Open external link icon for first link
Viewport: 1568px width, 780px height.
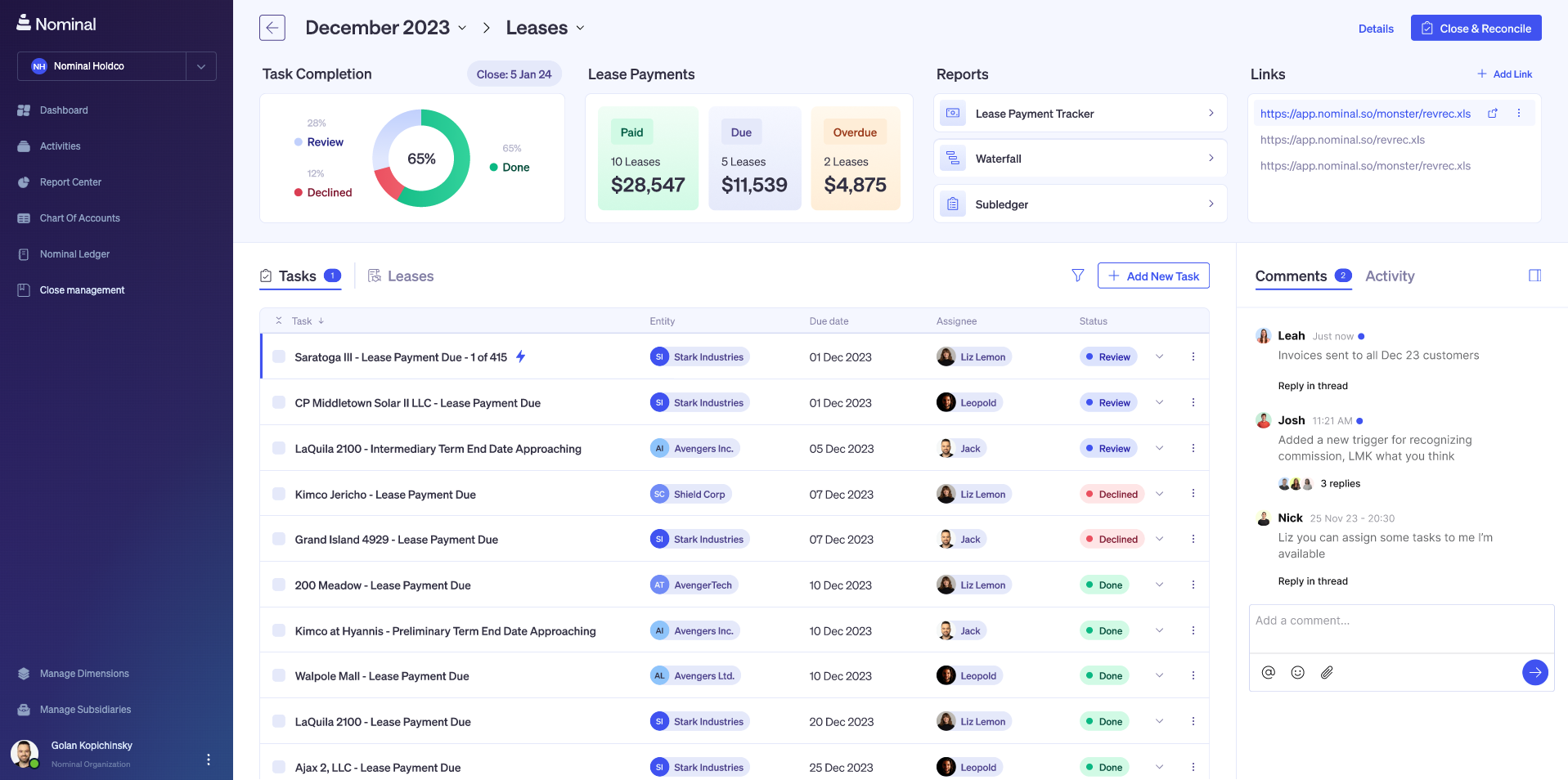coord(1492,114)
